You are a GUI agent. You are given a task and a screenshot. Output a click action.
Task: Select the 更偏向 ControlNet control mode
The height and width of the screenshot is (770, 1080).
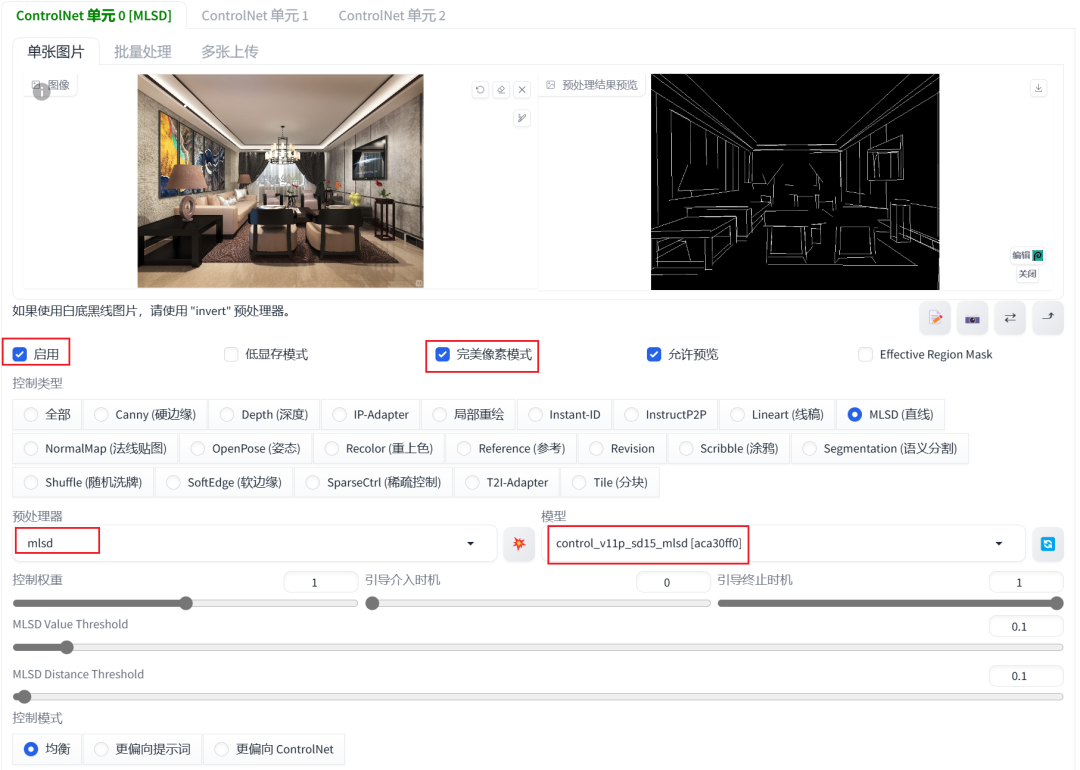pos(274,749)
